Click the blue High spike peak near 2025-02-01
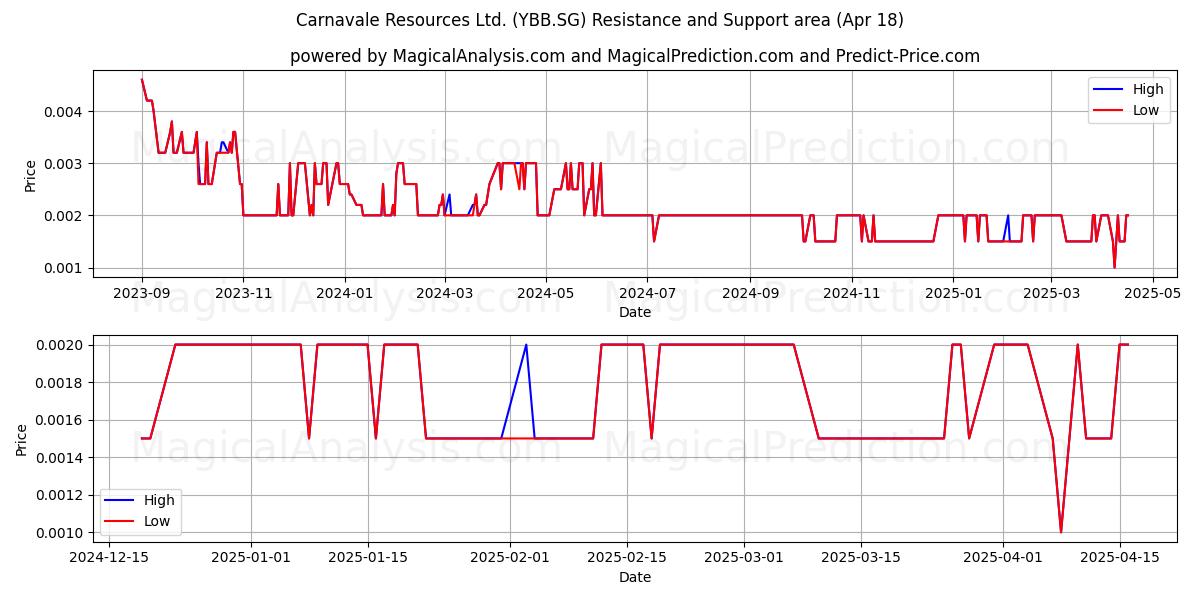 526,345
